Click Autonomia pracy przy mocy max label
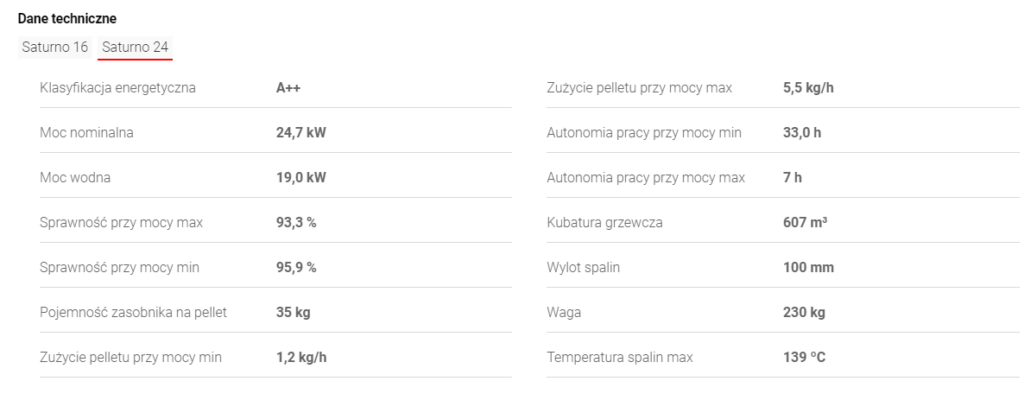This screenshot has width=1024, height=394. (x=646, y=178)
